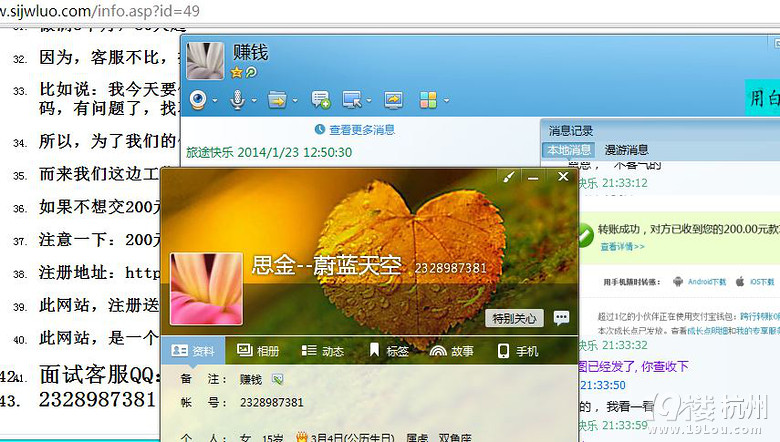Open chat using the speech bubble icon
The height and width of the screenshot is (442, 780).
(561, 318)
